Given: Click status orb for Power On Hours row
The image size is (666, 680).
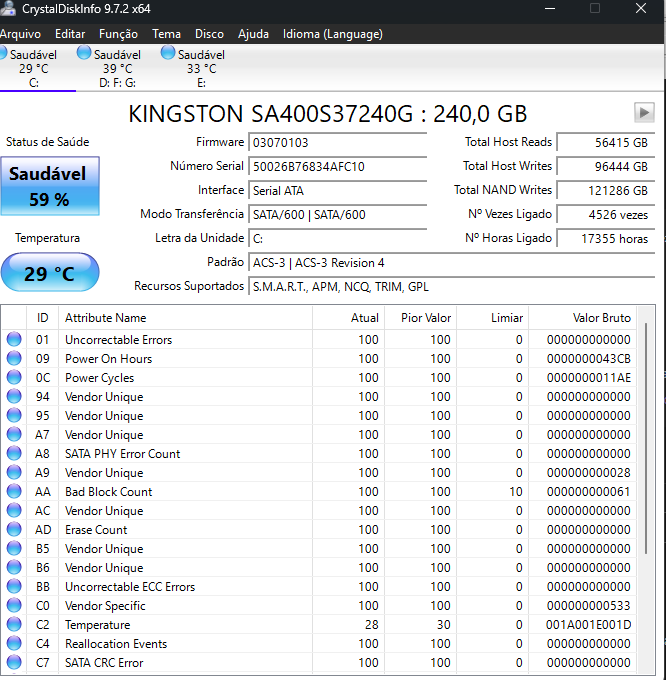Looking at the screenshot, I should point(14,358).
